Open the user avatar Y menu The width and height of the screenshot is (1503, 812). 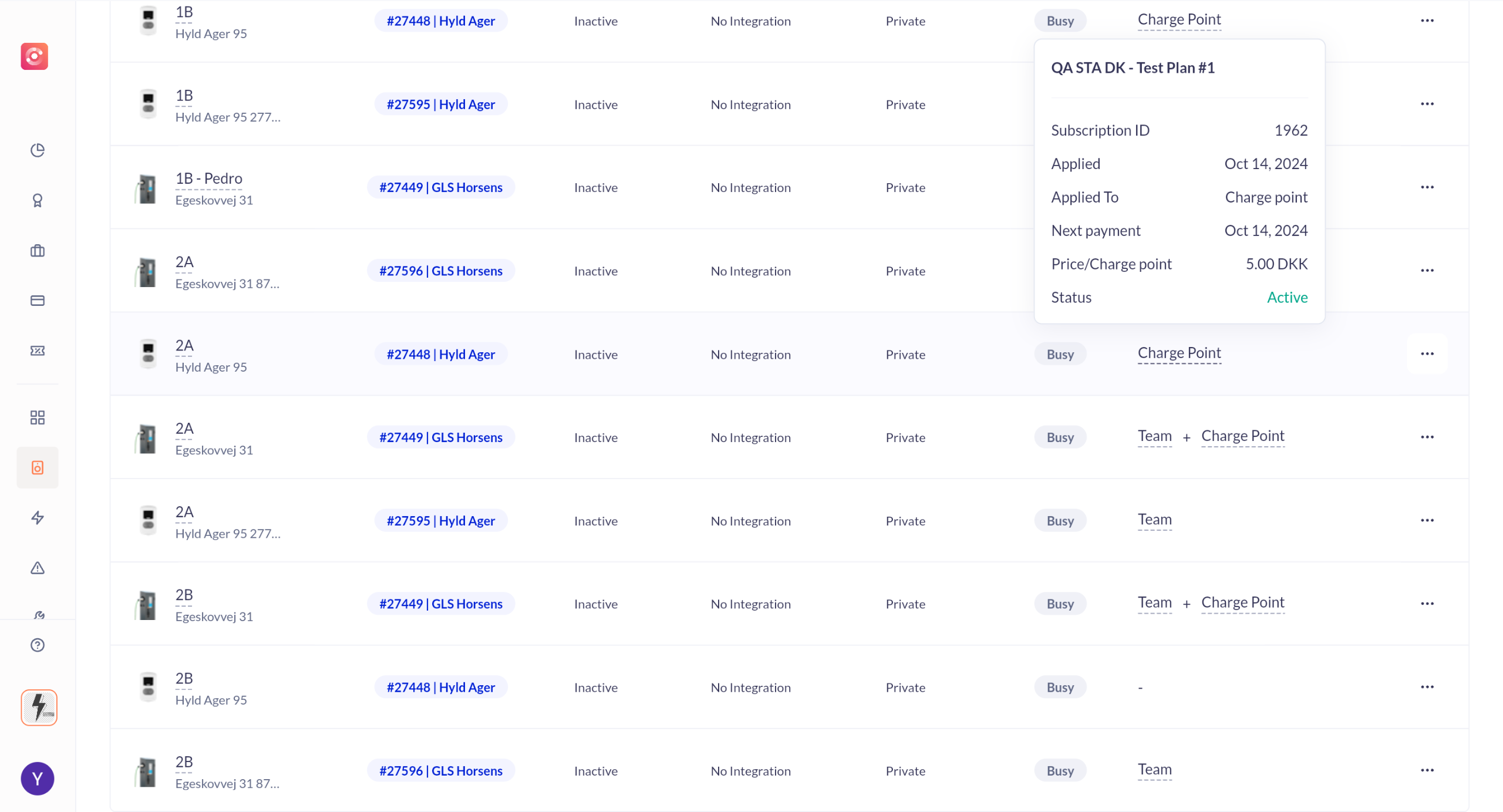coord(38,779)
